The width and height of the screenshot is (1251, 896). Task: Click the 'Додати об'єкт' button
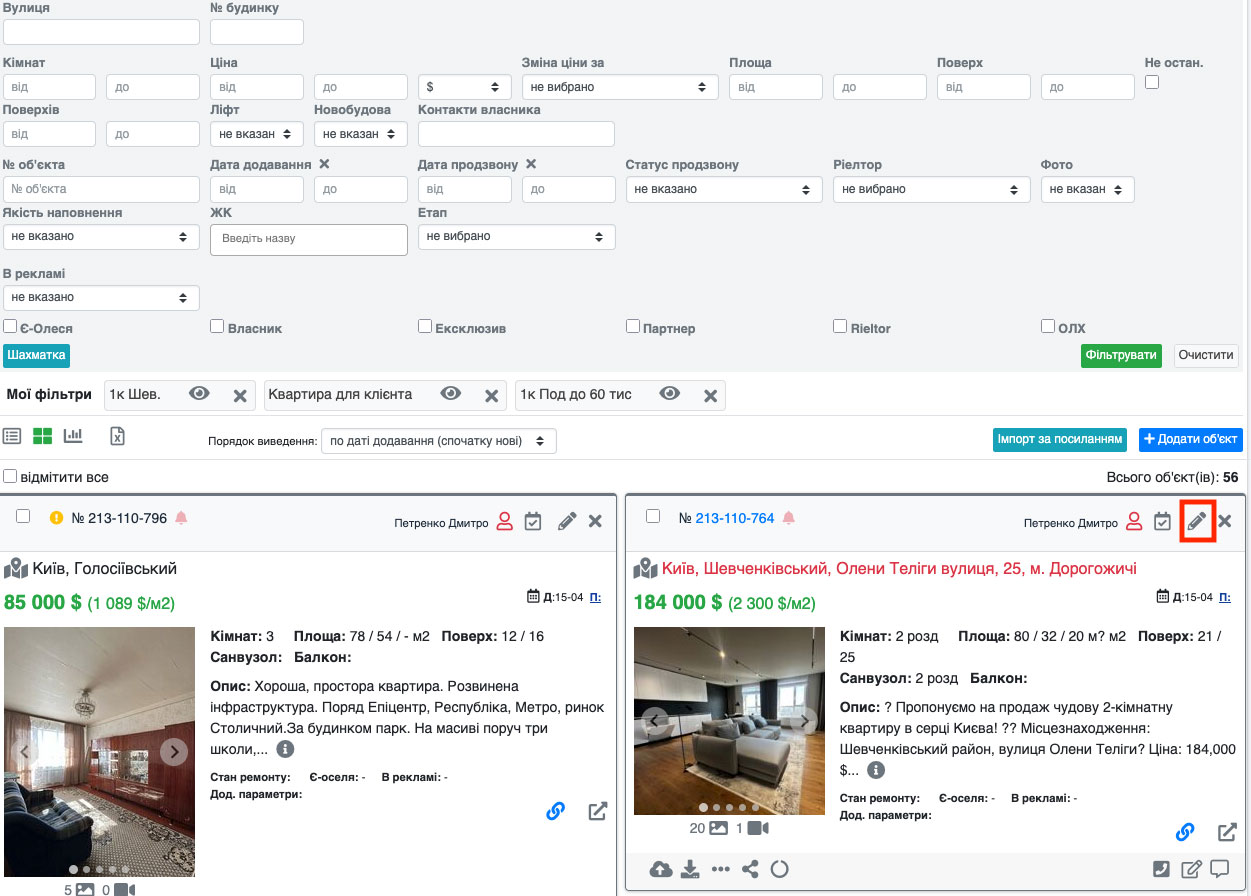pos(1190,439)
